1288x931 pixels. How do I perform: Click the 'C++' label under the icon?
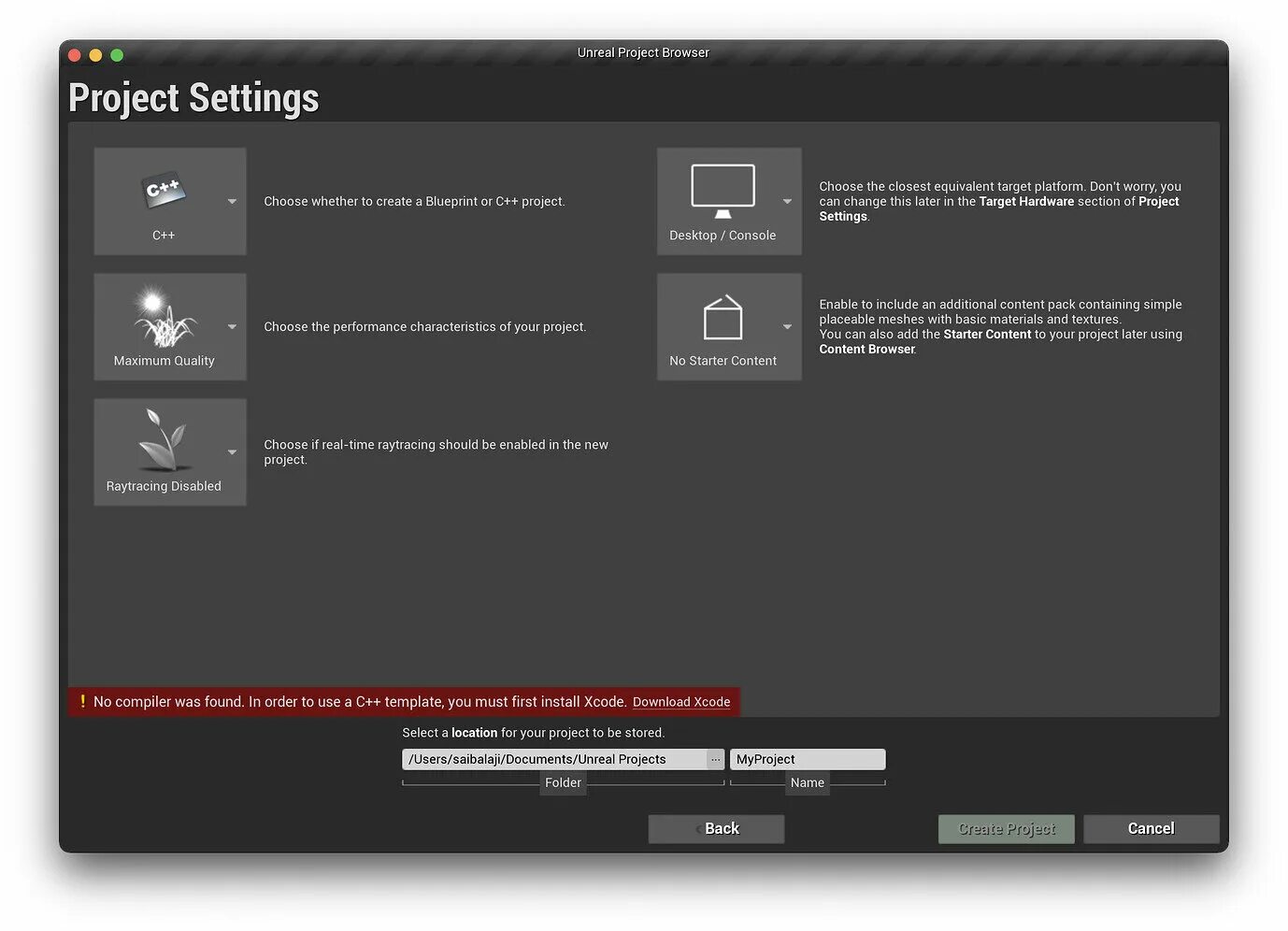(164, 236)
